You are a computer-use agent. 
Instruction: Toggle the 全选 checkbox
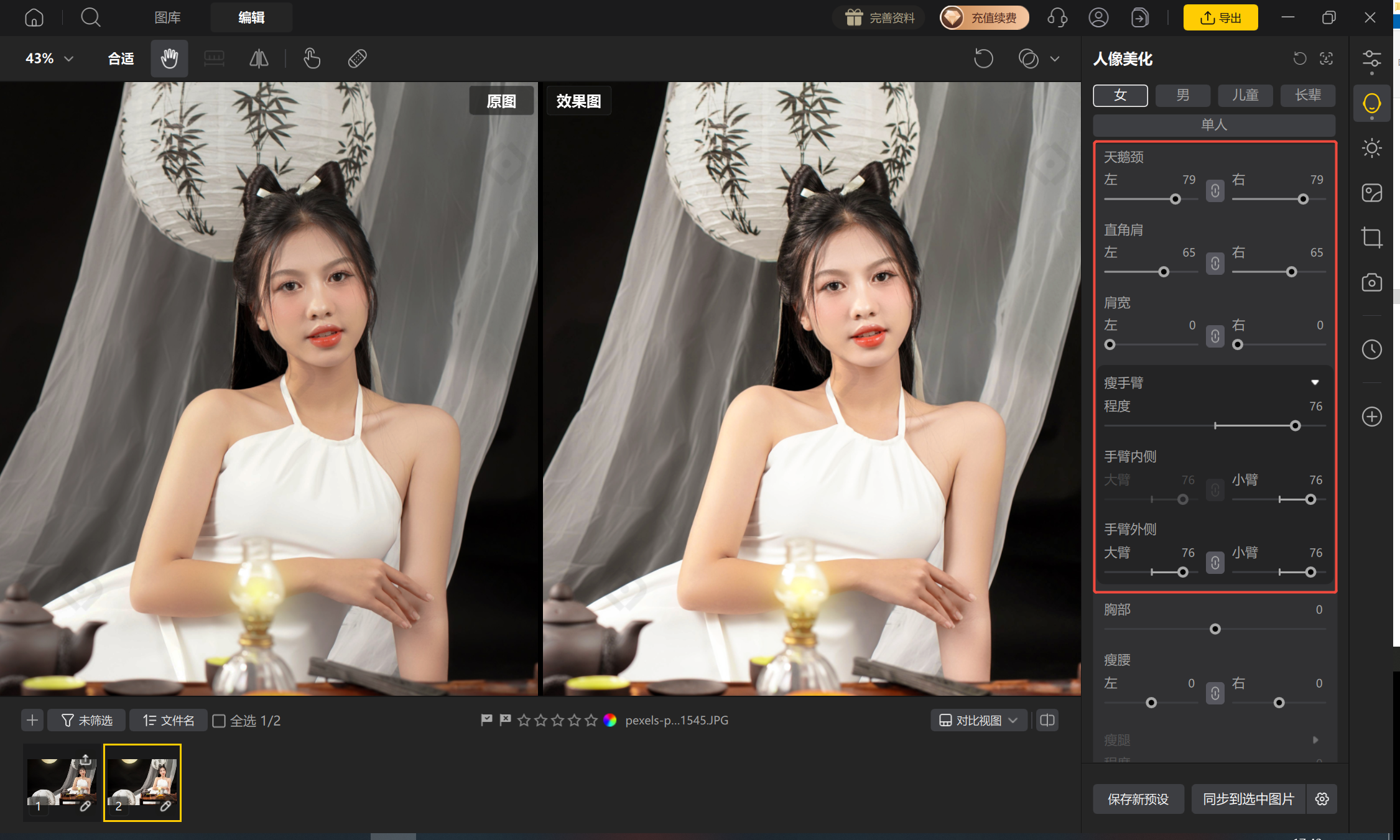coord(219,721)
